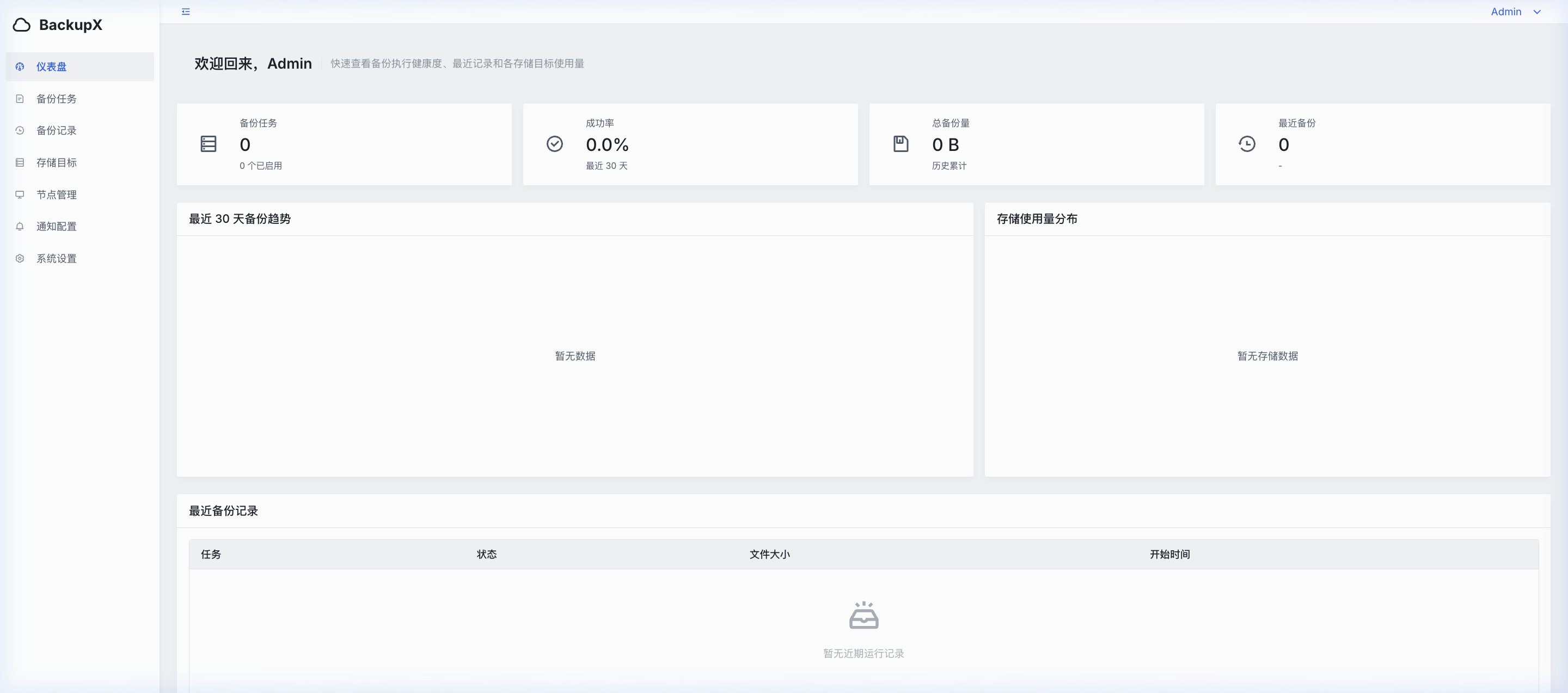Click the bell icon for 通知配置
The image size is (1568, 693).
click(20, 227)
